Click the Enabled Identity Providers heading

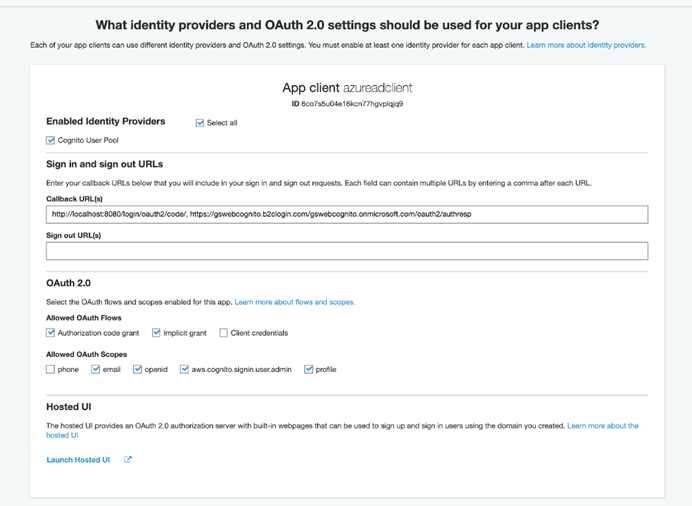point(106,121)
